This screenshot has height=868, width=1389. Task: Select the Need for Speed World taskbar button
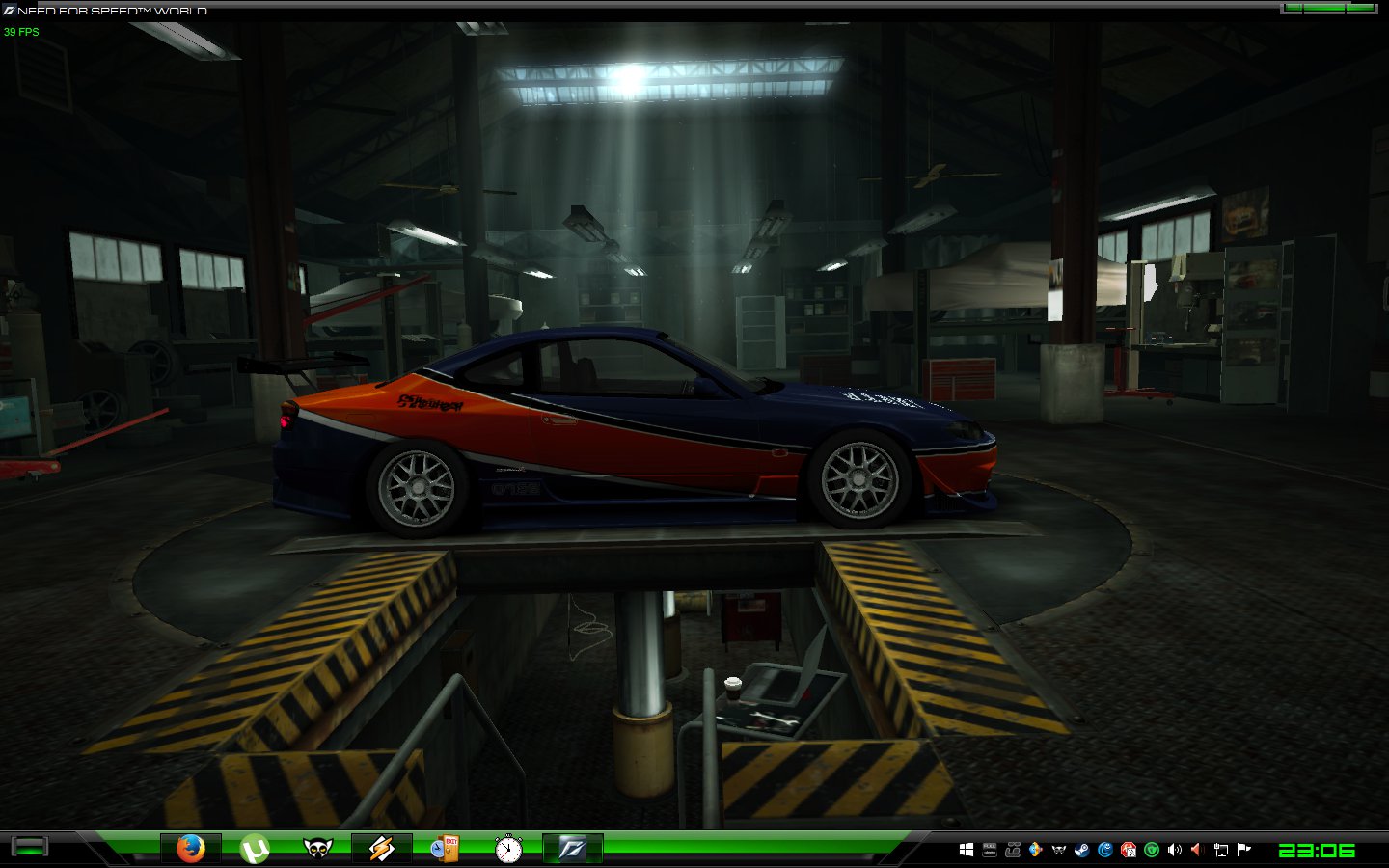point(572,849)
